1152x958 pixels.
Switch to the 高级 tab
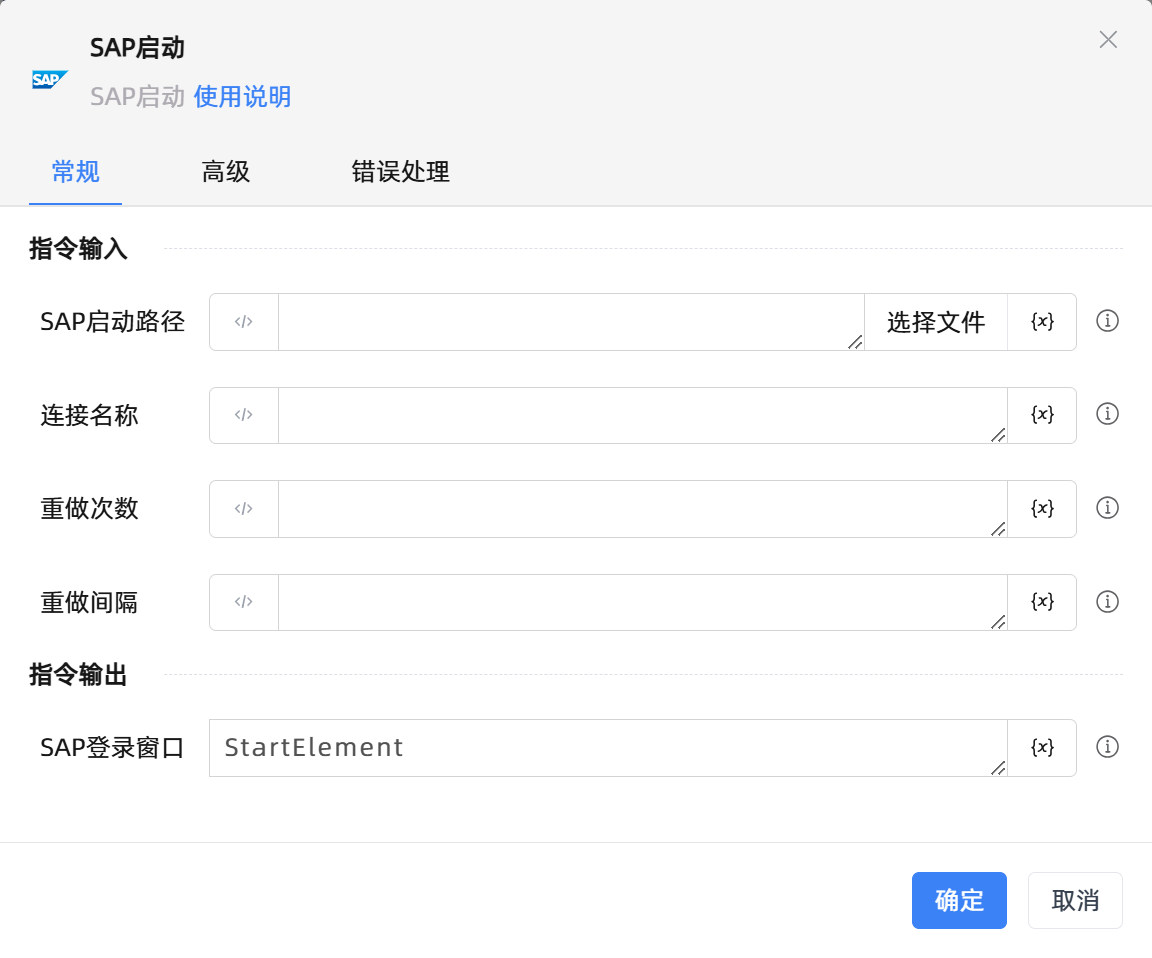(226, 172)
